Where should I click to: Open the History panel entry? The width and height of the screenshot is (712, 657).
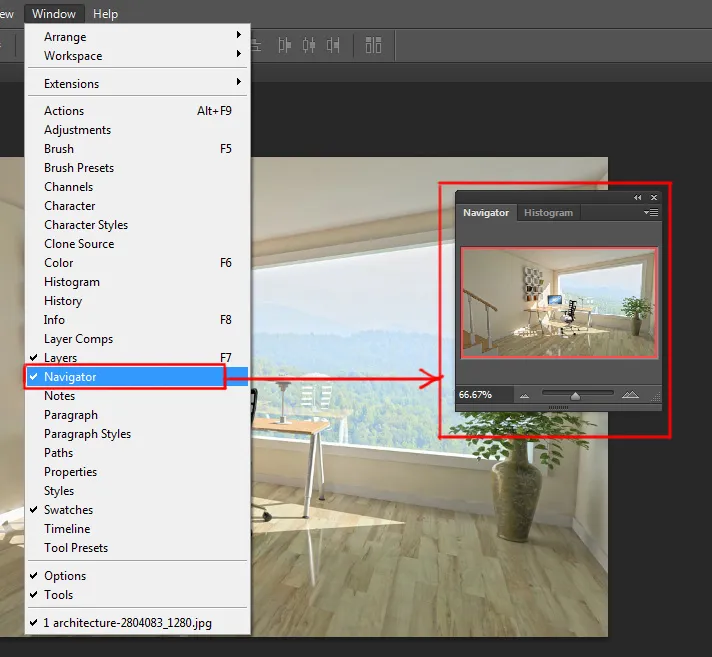click(x=138, y=301)
